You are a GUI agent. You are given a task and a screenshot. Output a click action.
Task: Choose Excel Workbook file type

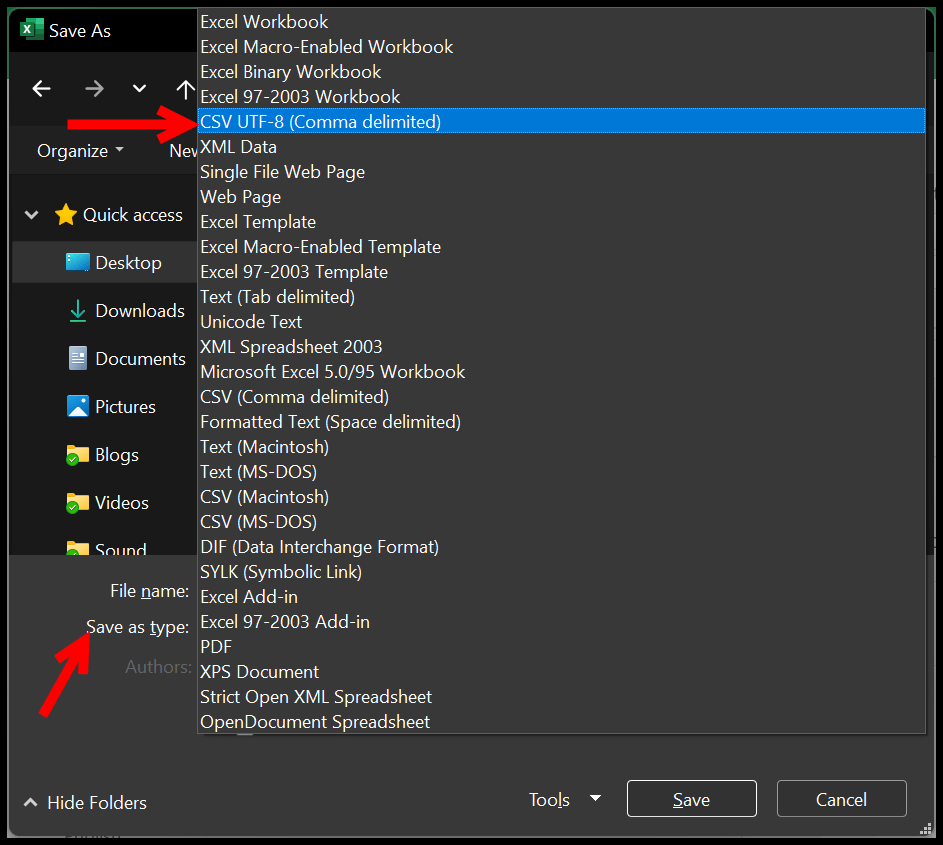point(561,22)
